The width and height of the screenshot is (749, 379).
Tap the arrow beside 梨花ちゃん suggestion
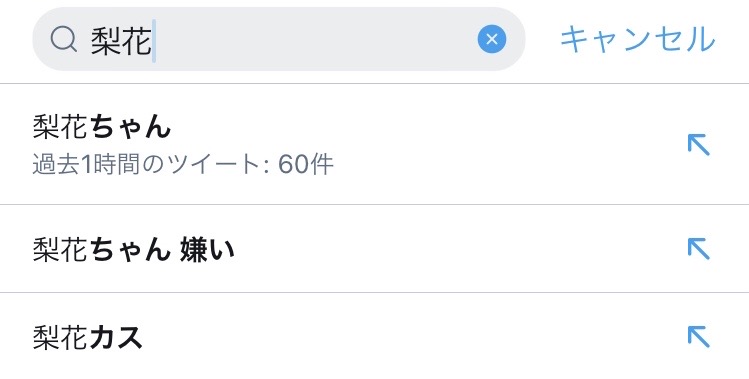coord(698,144)
